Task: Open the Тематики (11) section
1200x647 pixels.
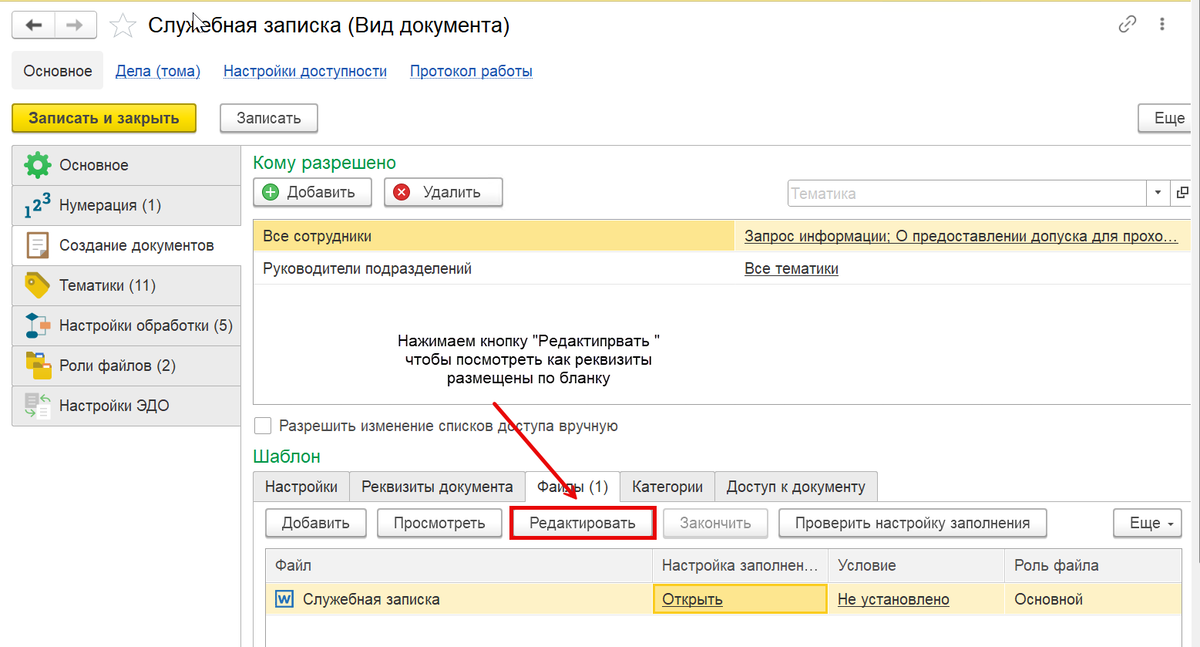Action: point(126,285)
